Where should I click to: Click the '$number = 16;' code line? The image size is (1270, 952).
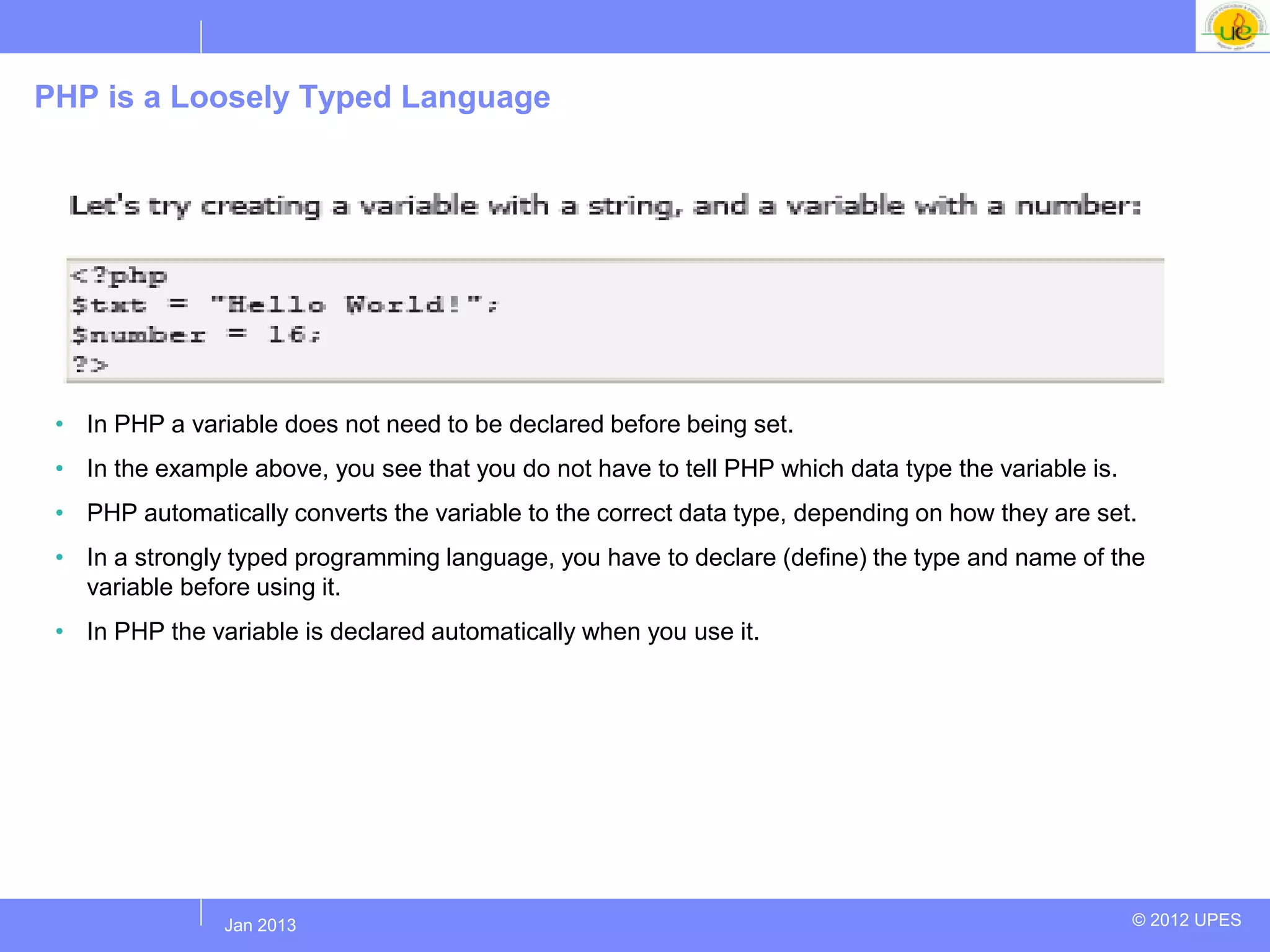coord(197,335)
